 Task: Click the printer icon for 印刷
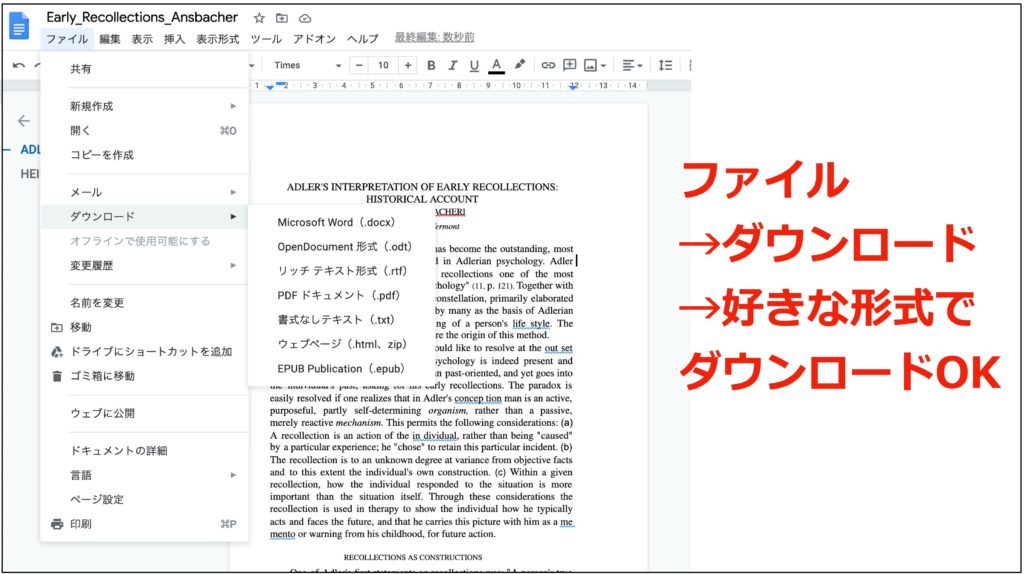click(x=57, y=524)
